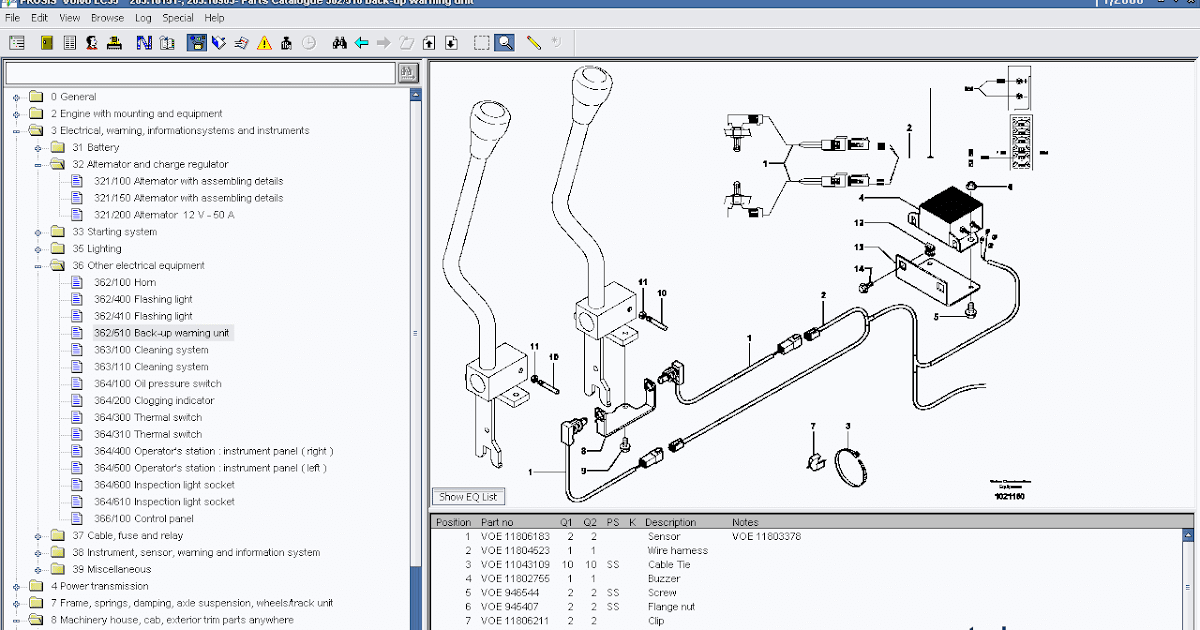Click the page down arrow toolbar icon
The height and width of the screenshot is (630, 1200).
click(x=451, y=43)
